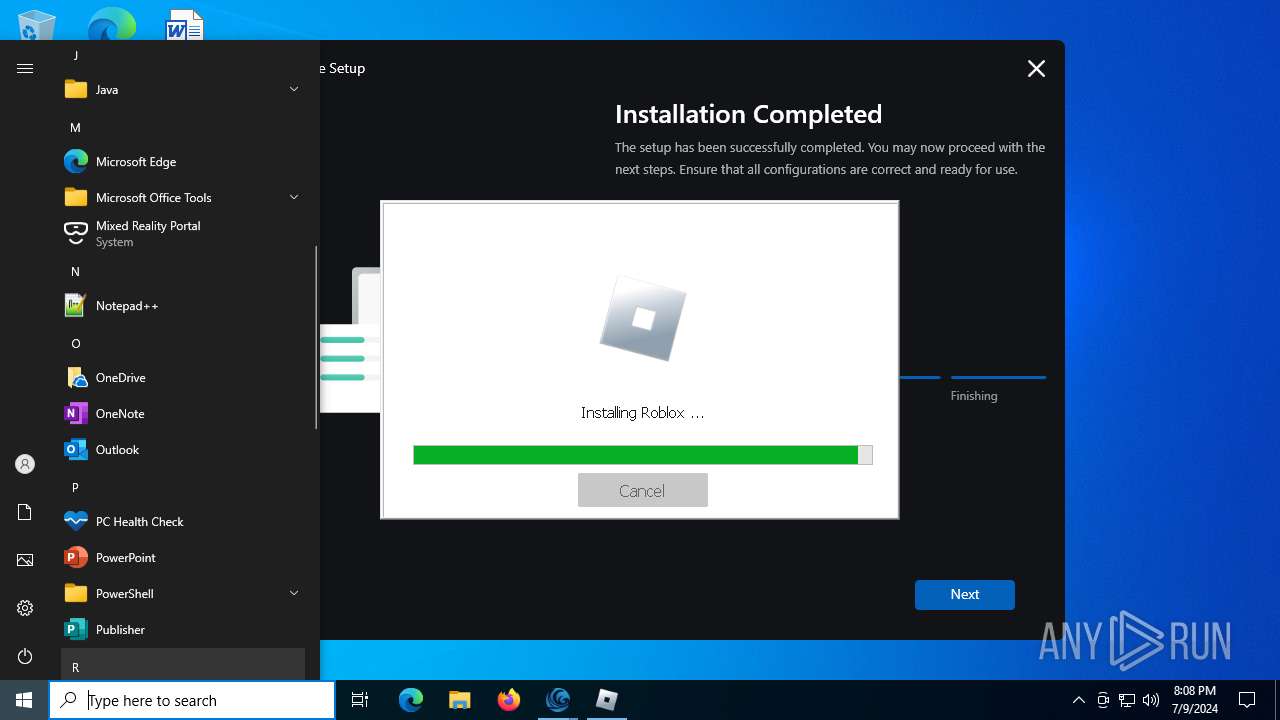Launch Publisher from the Start menu
The image size is (1280, 720).
[183, 629]
